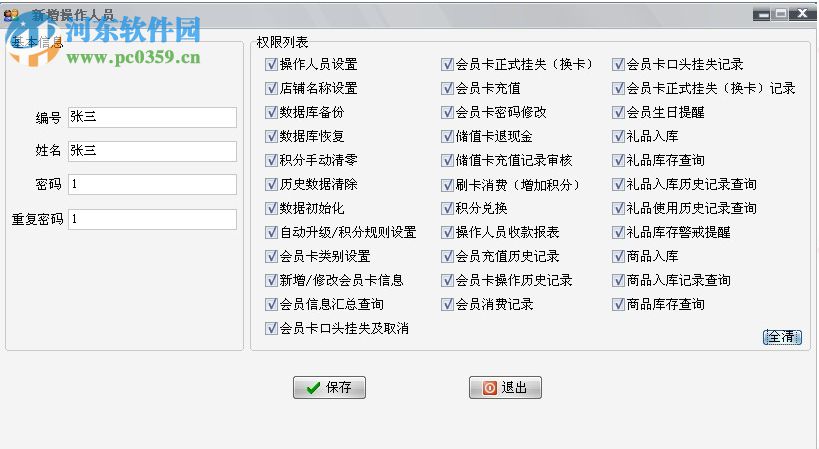The height and width of the screenshot is (449, 819).
Task: Disable 会员卡口头挂失及取消 permission
Action: coord(271,328)
